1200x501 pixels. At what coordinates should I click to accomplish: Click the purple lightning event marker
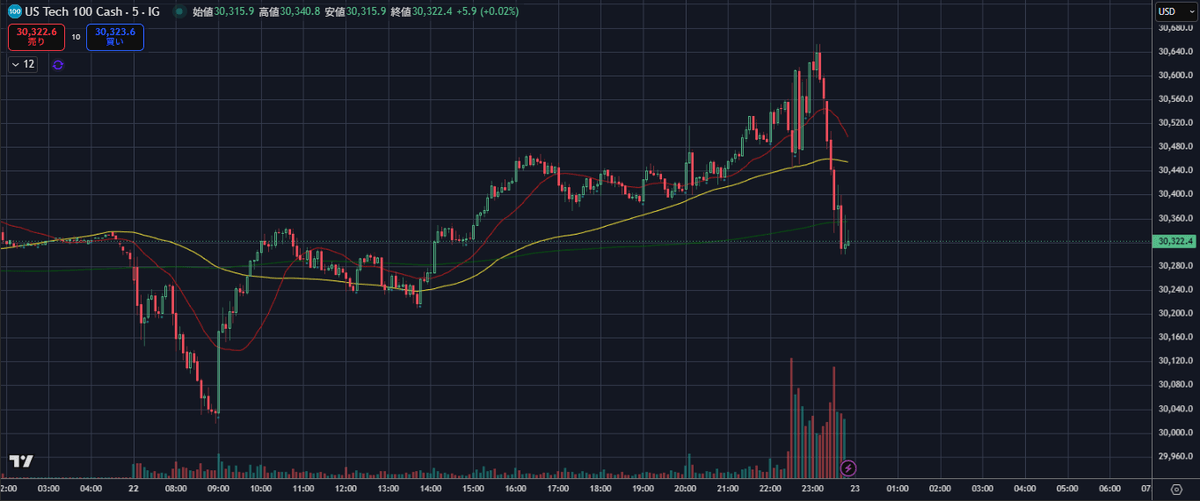[848, 467]
